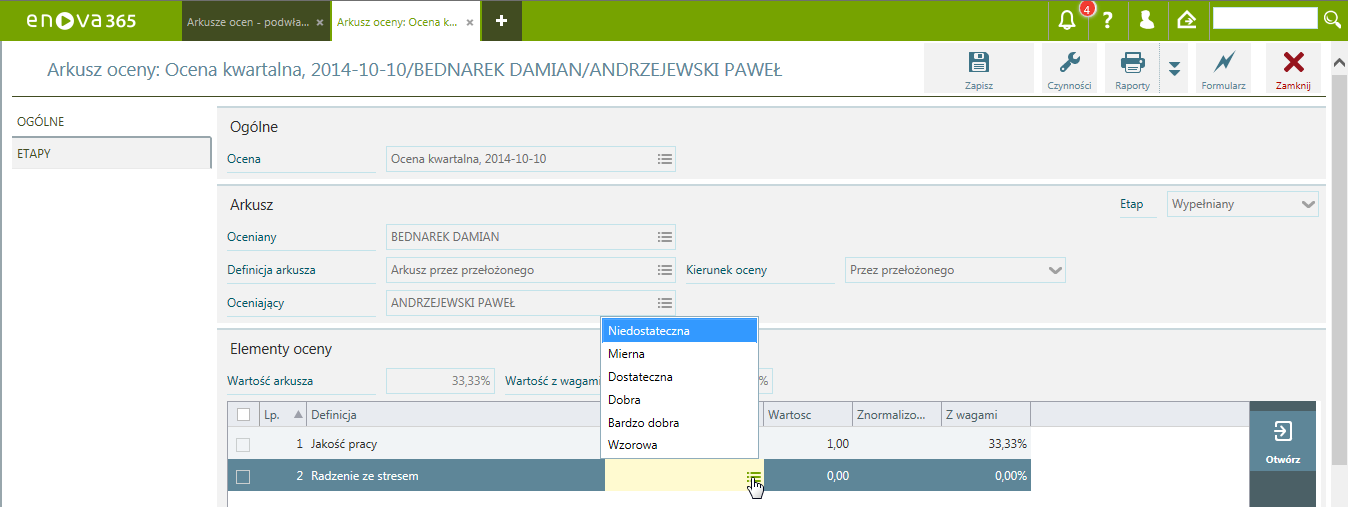Check the Radzenie ze stresem row checkbox
Image resolution: width=1348 pixels, height=507 pixels.
pyautogui.click(x=243, y=477)
